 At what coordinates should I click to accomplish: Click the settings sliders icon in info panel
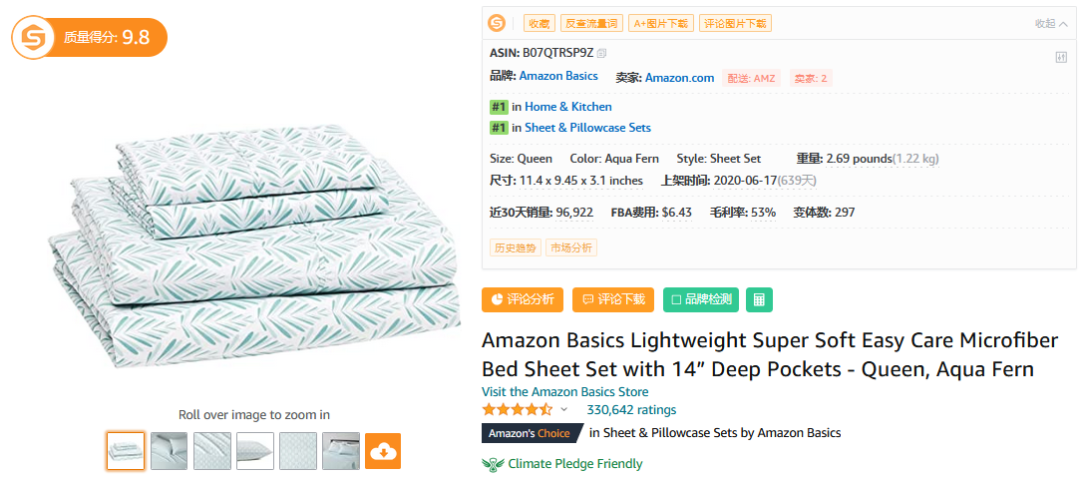coord(1061,57)
